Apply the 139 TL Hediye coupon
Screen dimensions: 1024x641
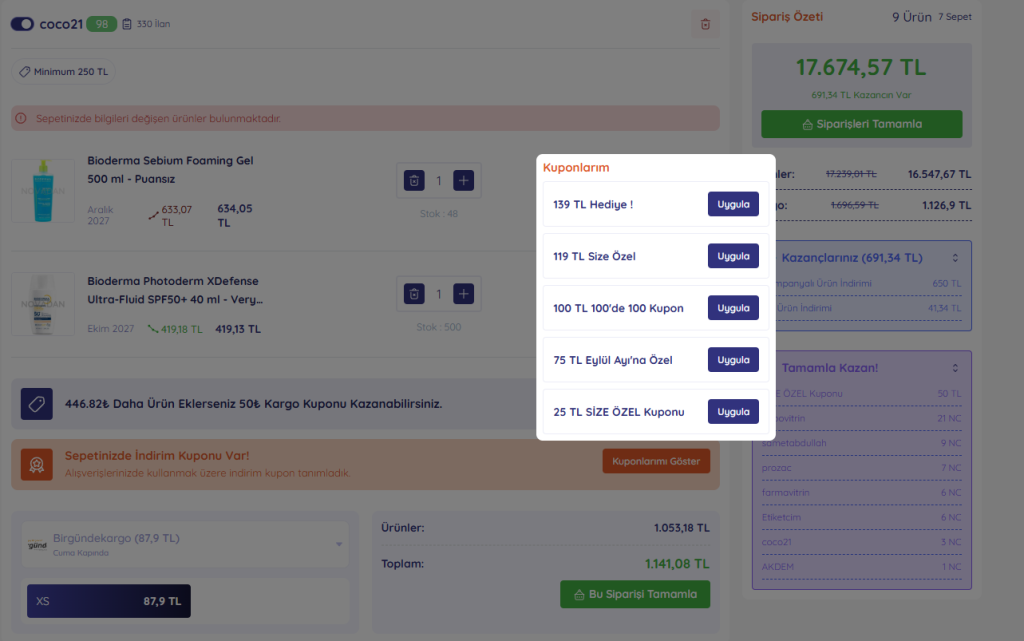click(x=733, y=204)
